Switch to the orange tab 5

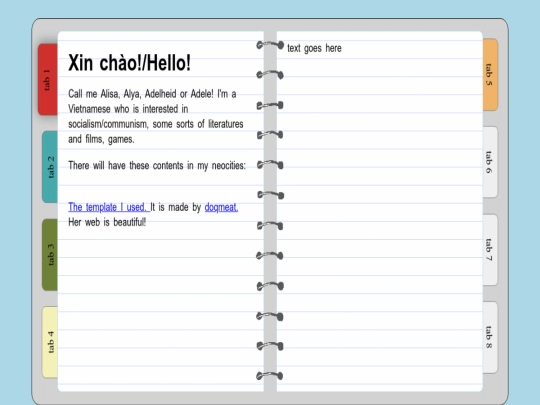click(x=490, y=75)
